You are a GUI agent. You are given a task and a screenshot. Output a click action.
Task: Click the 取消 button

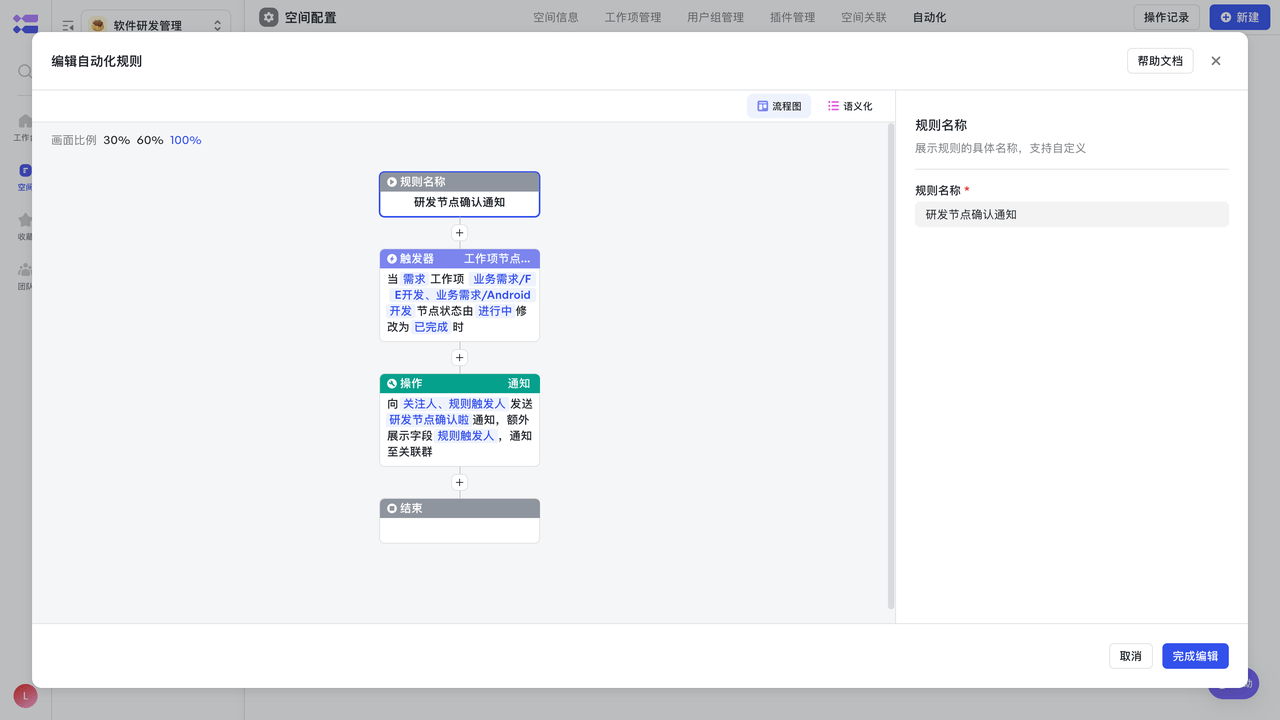pos(1131,656)
